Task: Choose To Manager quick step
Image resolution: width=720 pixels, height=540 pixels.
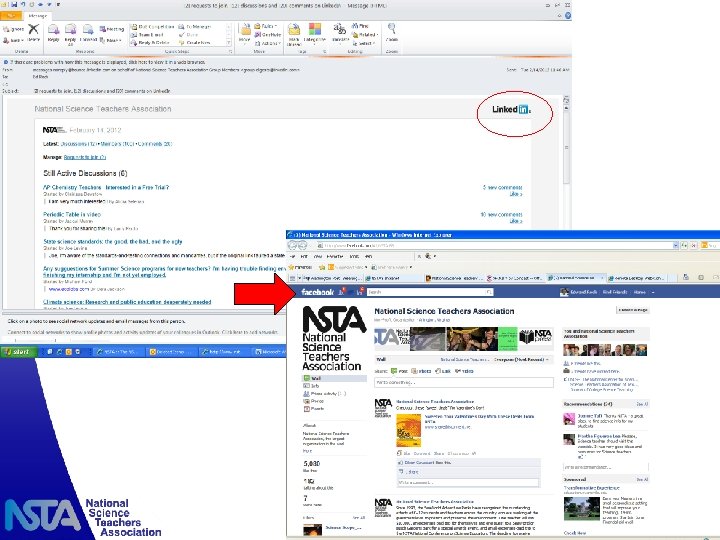Action: coord(195,27)
